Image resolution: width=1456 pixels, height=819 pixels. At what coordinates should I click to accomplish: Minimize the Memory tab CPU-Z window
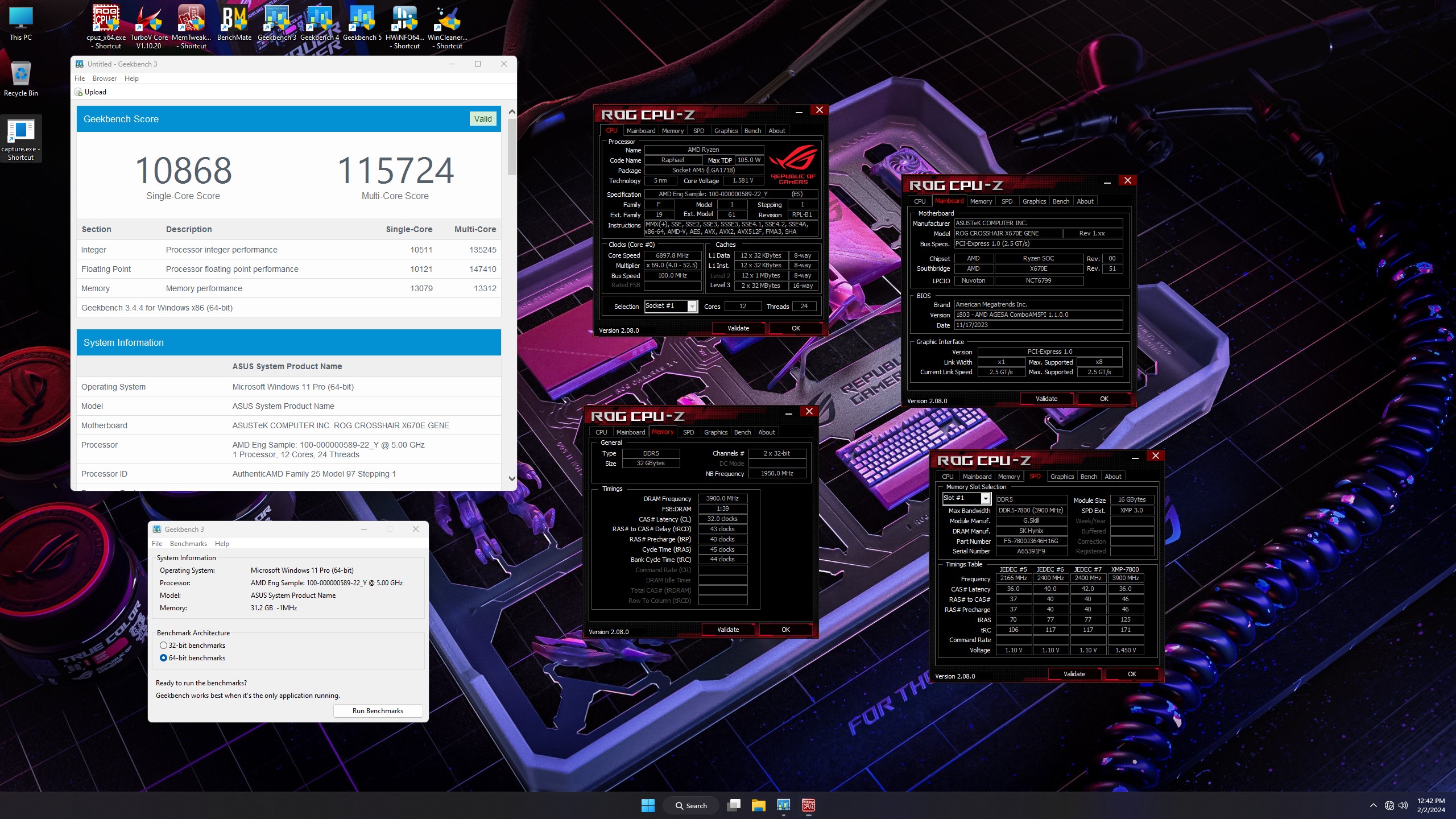(789, 413)
